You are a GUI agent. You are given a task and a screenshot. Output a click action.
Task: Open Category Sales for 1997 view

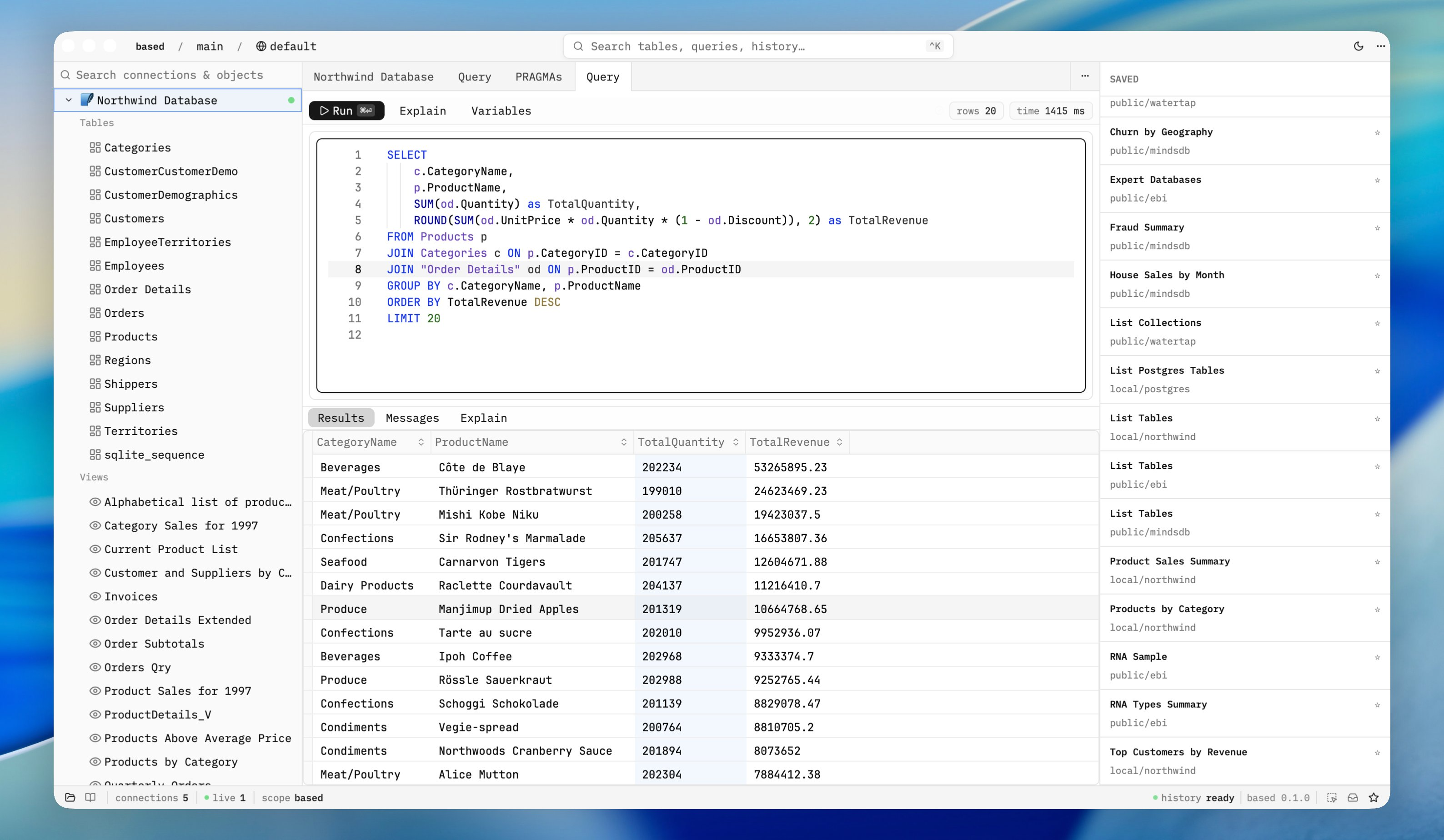pos(180,525)
